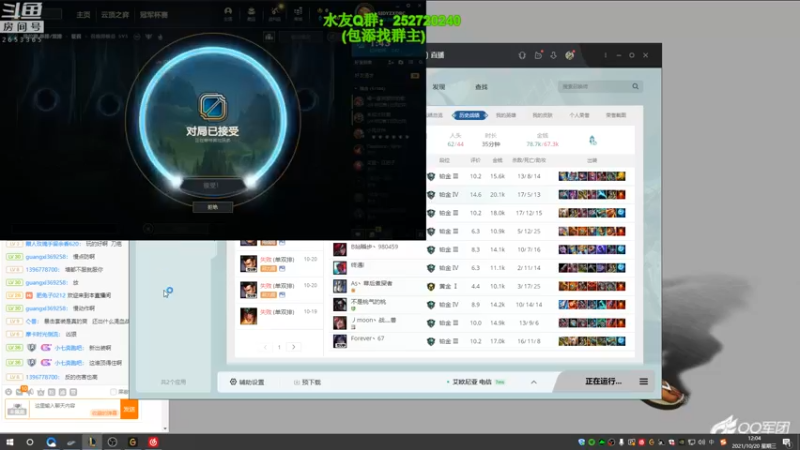Screen dimensions: 800x450
Task: Open the notification center on taskbar
Action: click(787, 442)
